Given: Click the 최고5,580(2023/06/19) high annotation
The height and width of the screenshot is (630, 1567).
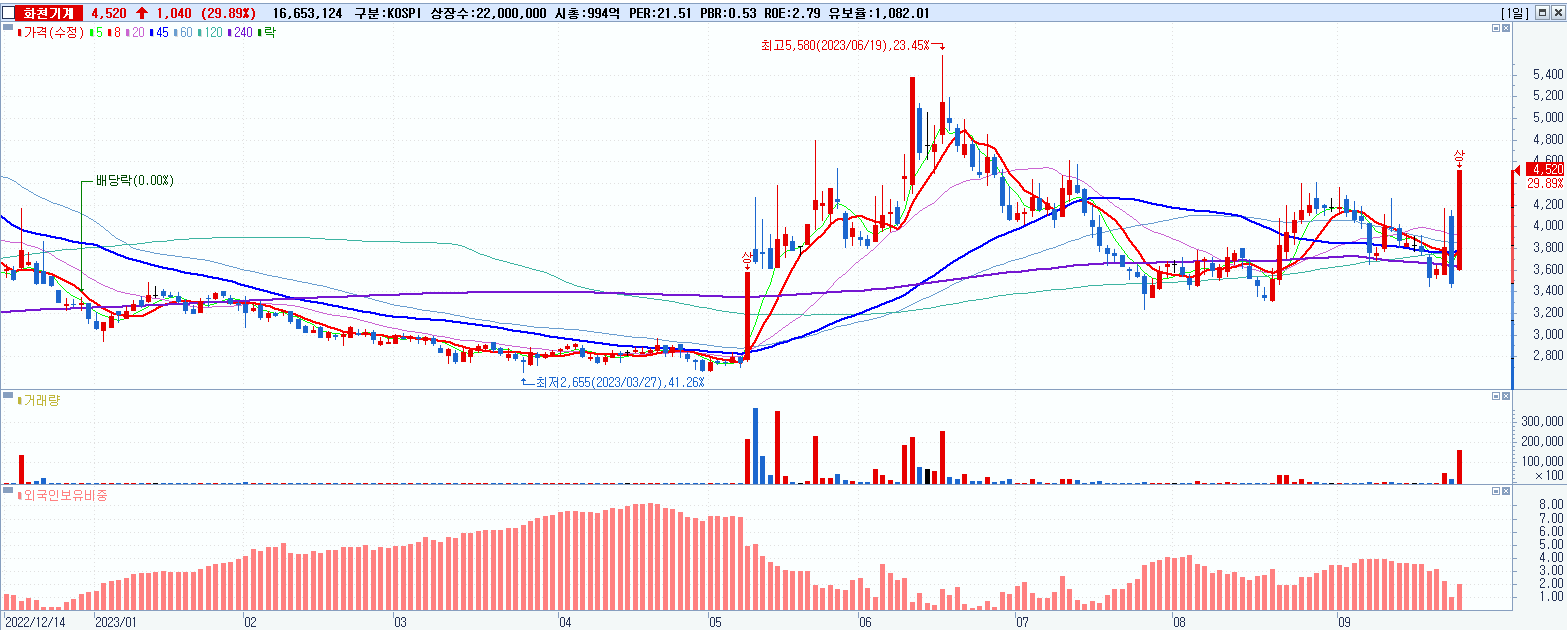Looking at the screenshot, I should point(845,45).
